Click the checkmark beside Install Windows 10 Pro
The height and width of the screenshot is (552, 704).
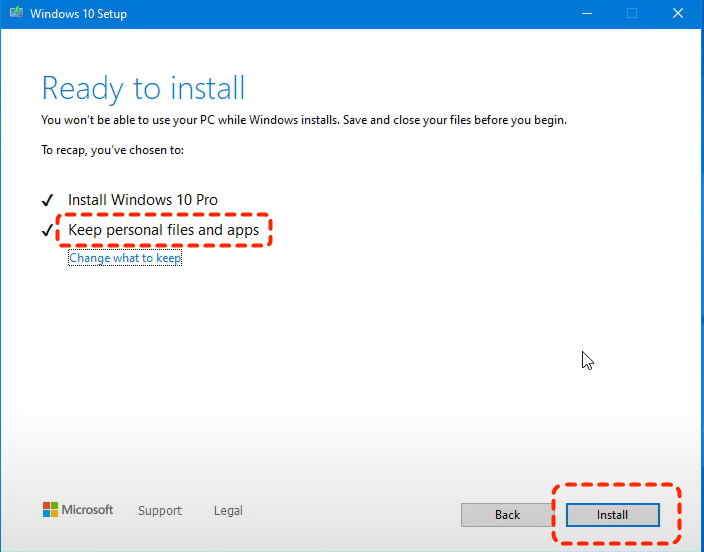(47, 200)
